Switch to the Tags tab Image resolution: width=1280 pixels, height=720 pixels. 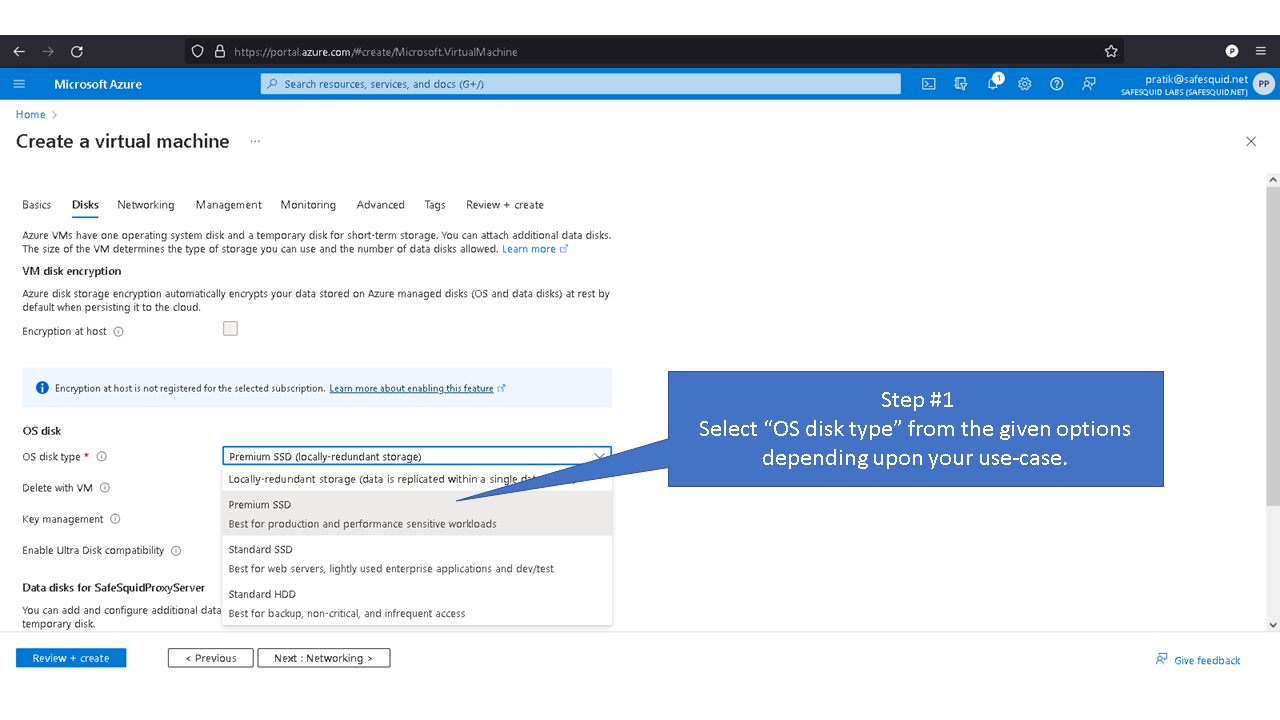pyautogui.click(x=435, y=204)
